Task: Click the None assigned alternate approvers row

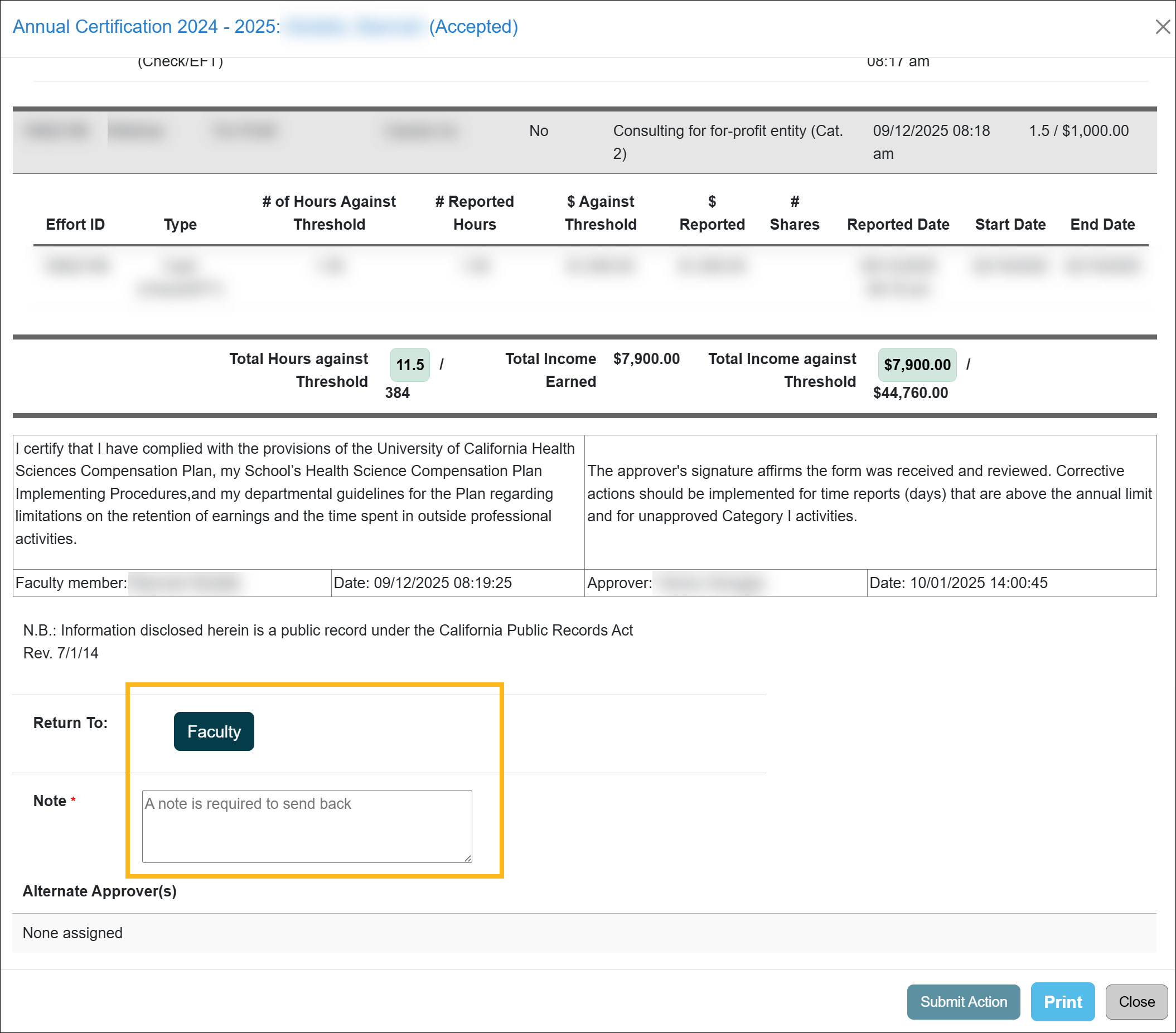Action: [72, 933]
